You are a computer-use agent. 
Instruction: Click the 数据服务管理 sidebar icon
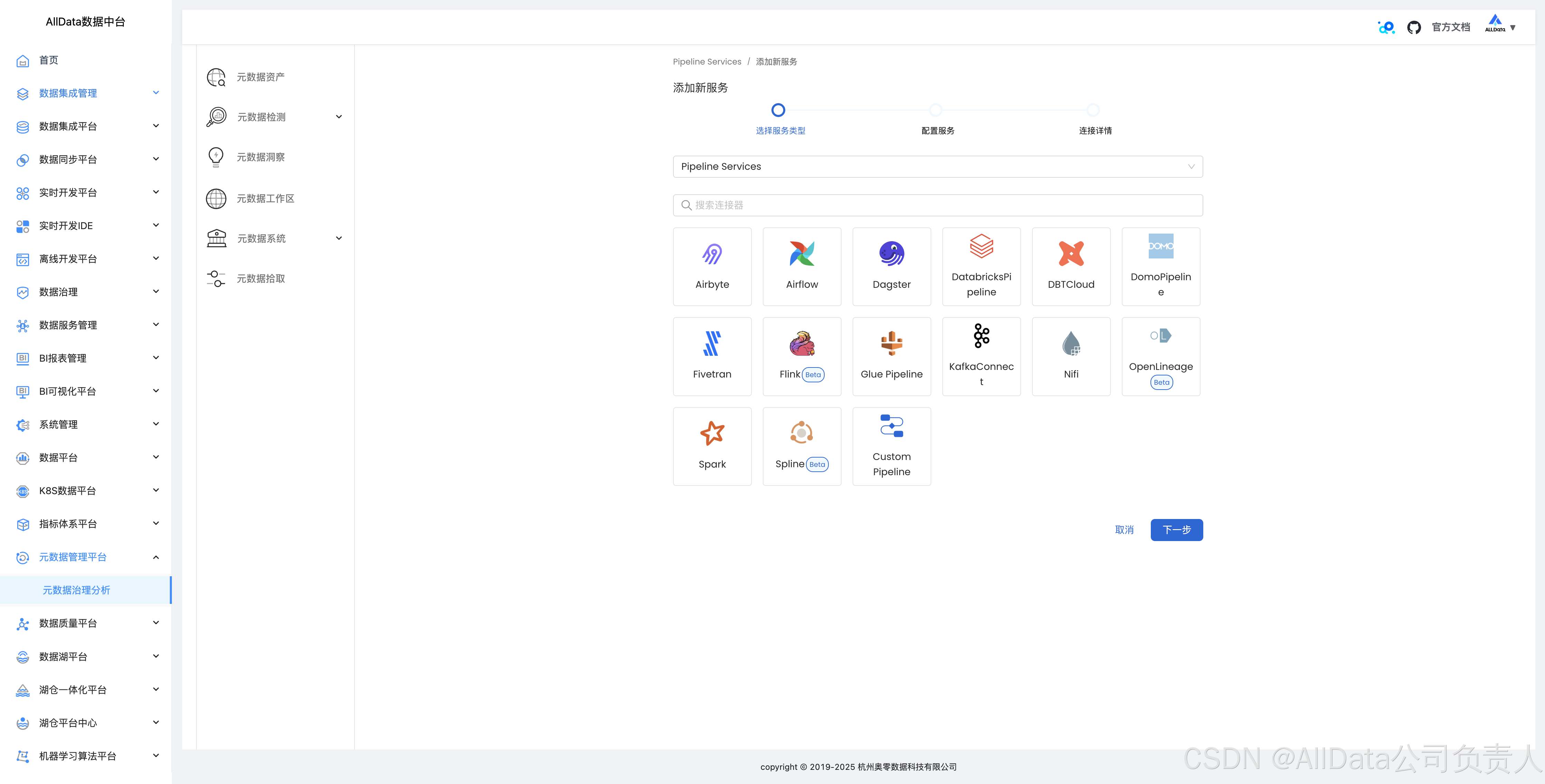click(x=23, y=325)
